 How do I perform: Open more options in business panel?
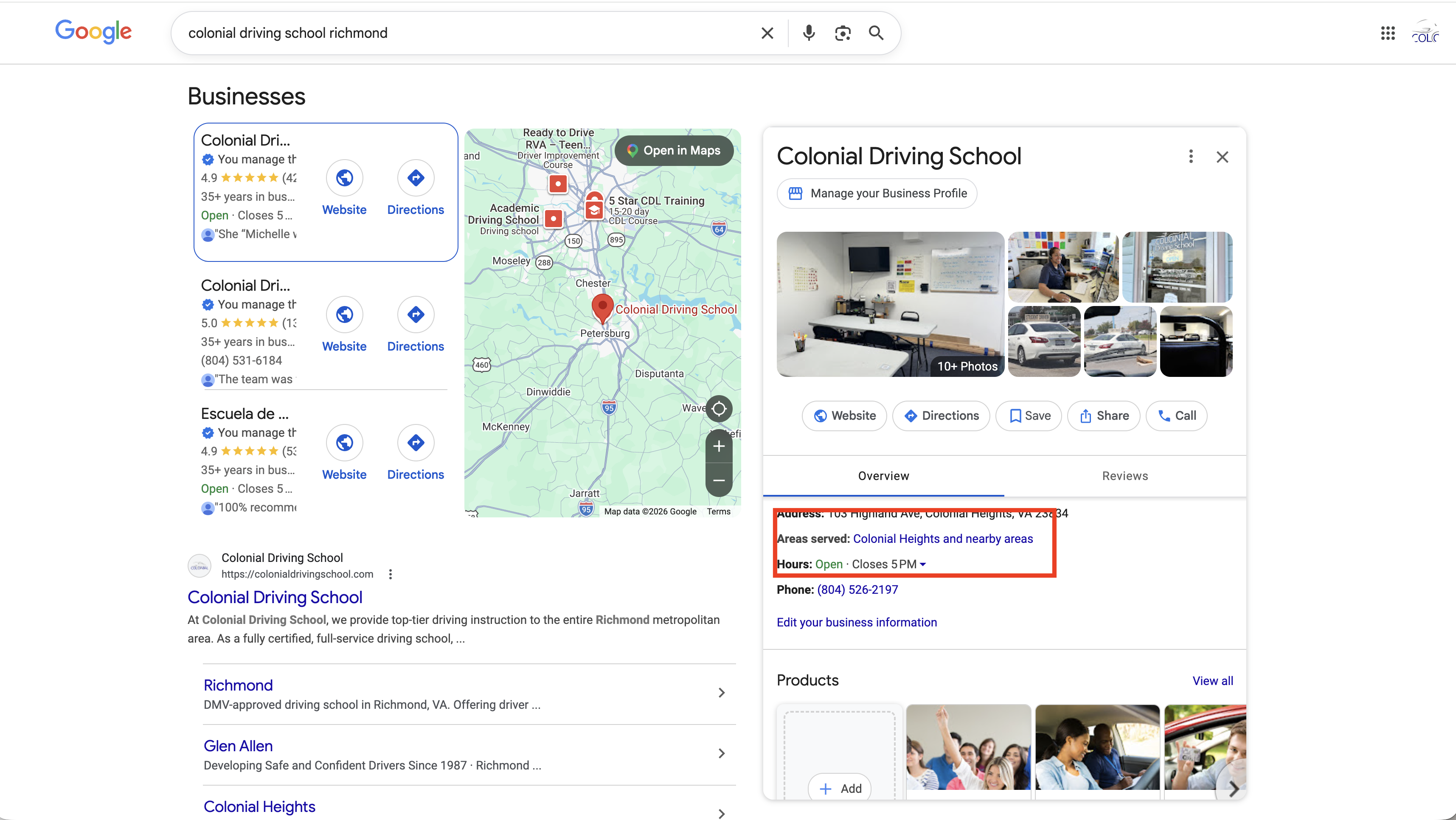pos(1191,157)
